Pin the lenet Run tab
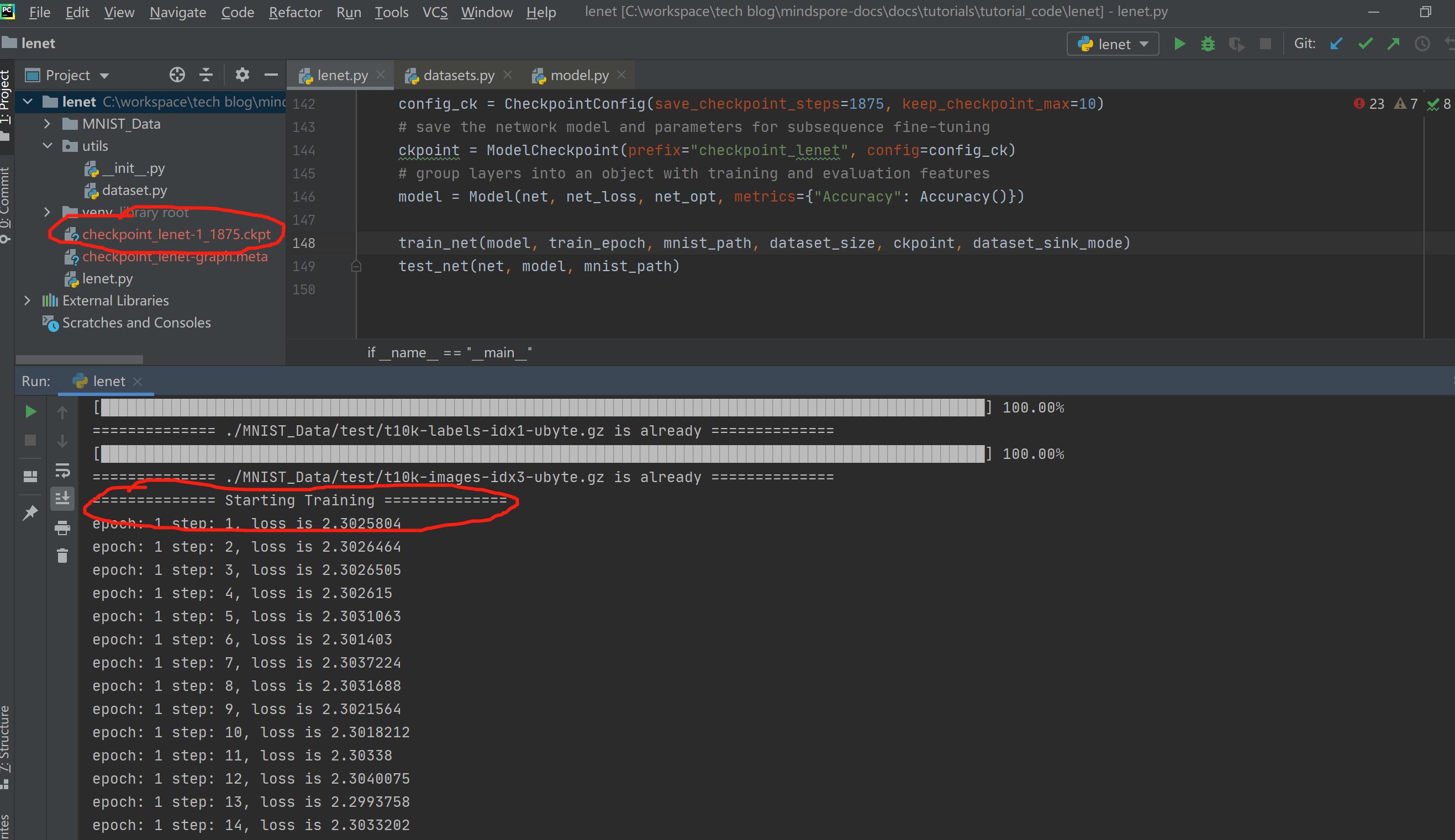The width and height of the screenshot is (1455, 840). pos(30,513)
